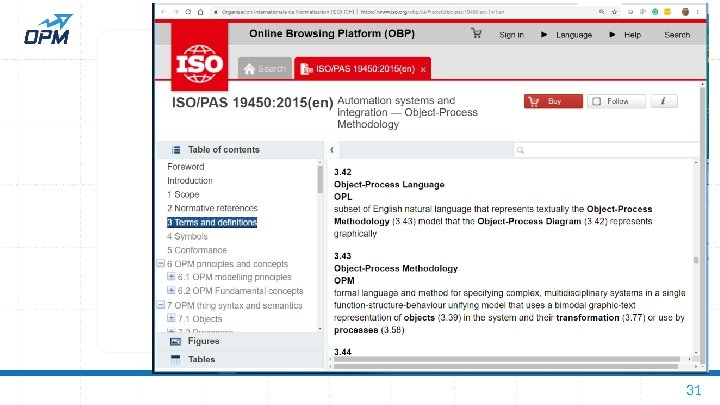Click the Search link in top bar
The width and height of the screenshot is (720, 405).
[677, 34]
